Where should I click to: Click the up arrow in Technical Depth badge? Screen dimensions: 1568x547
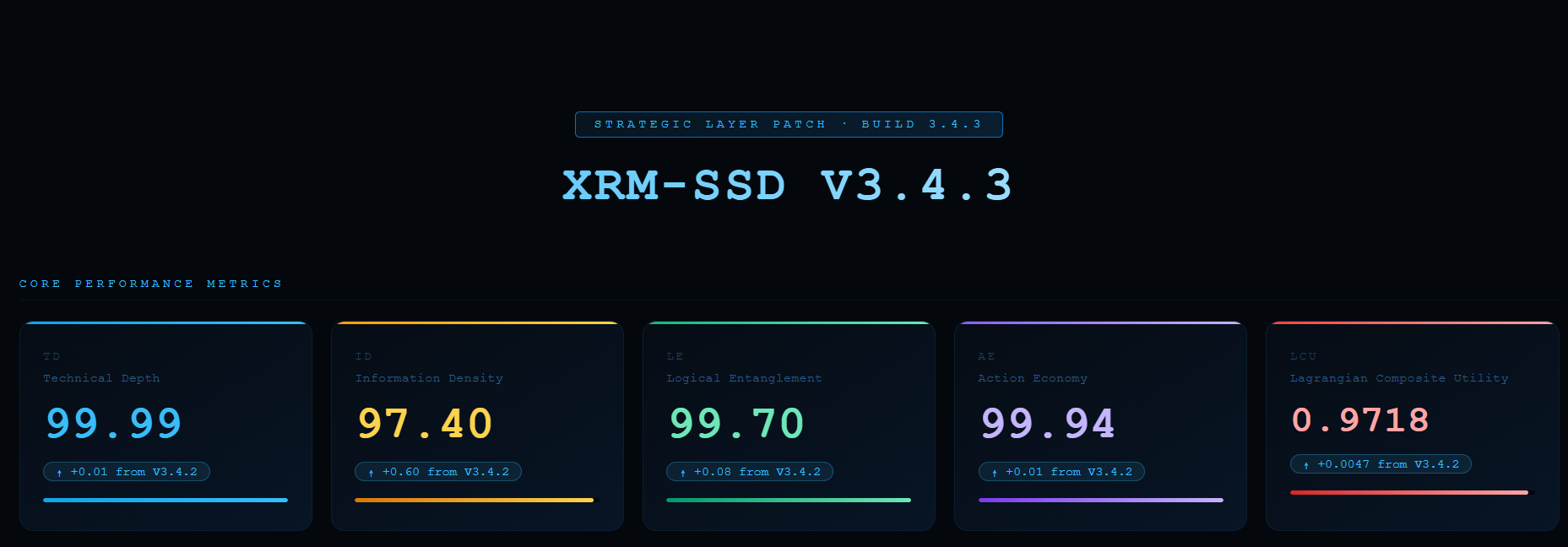[59, 473]
